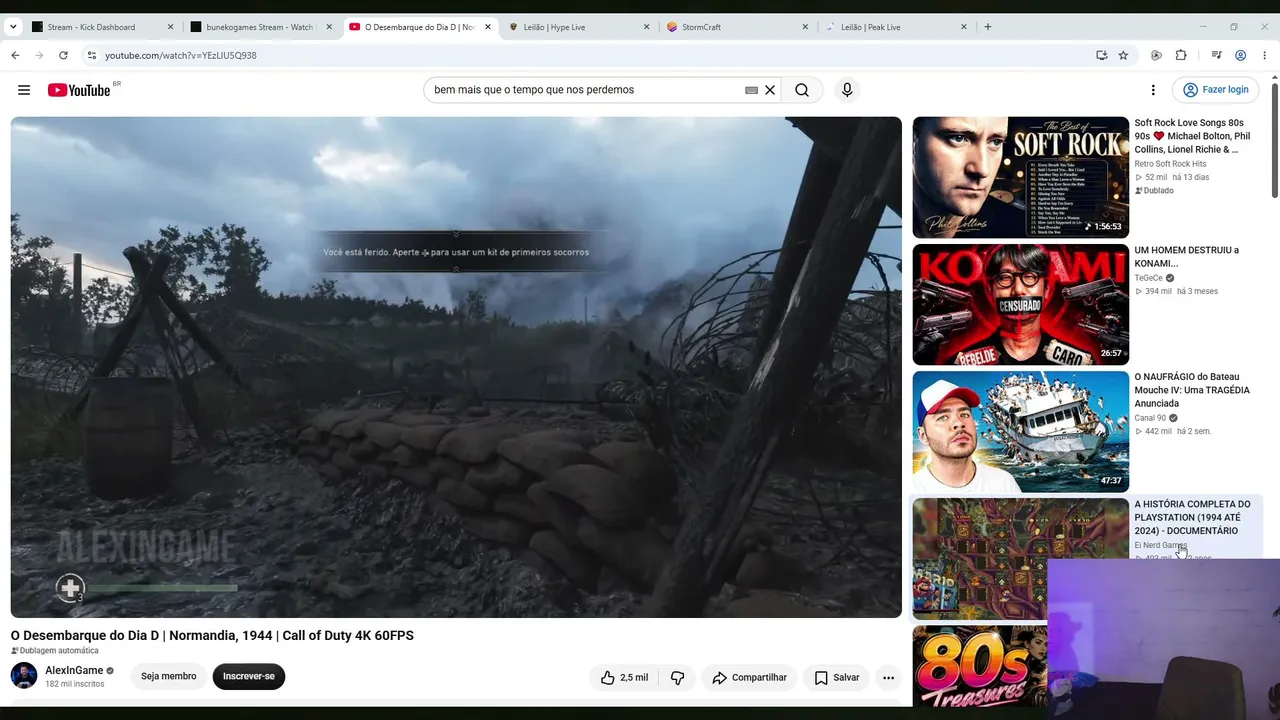Switch to Stream - Kick Dashboard tab

click(x=100, y=27)
